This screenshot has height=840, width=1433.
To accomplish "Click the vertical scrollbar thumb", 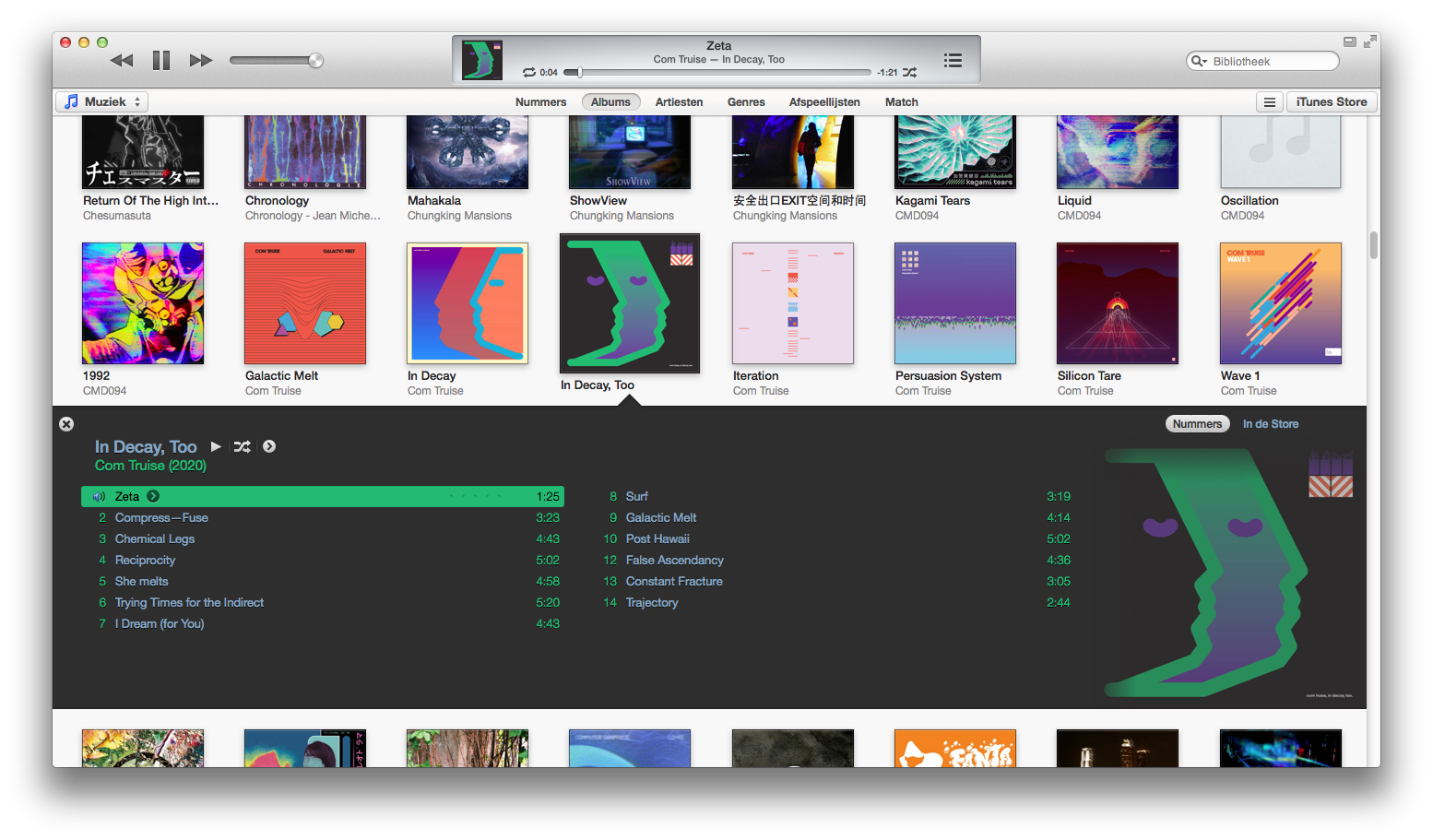I will pos(1374,245).
